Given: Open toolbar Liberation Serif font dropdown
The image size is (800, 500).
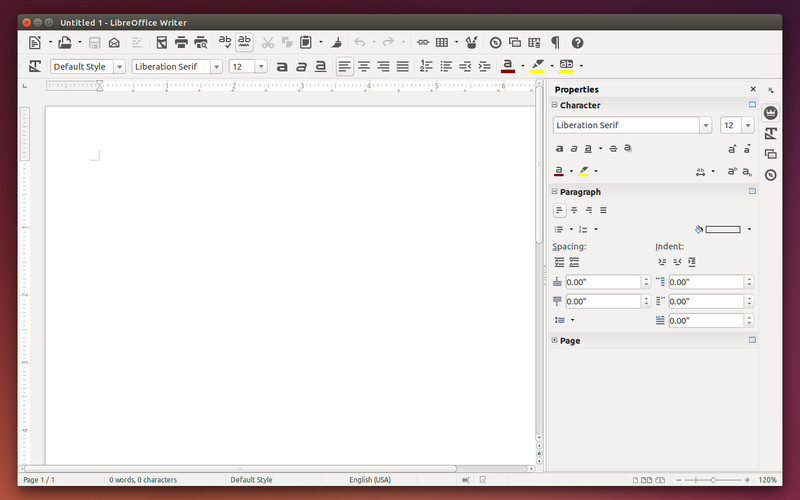Looking at the screenshot, I should point(216,67).
